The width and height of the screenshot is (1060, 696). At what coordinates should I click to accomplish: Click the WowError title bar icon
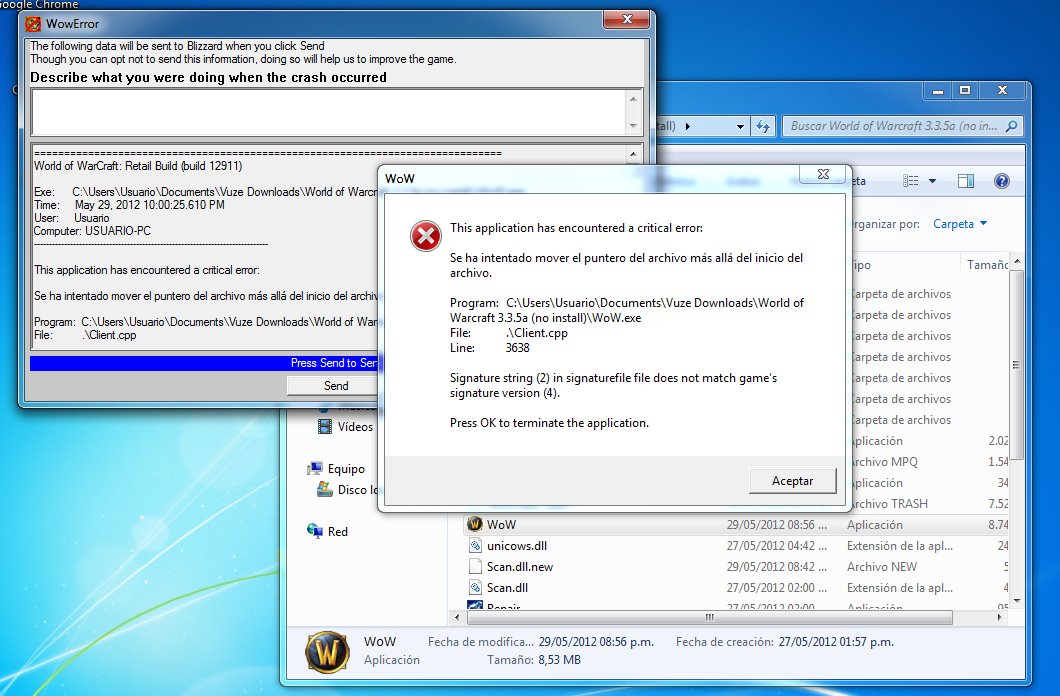[32, 24]
